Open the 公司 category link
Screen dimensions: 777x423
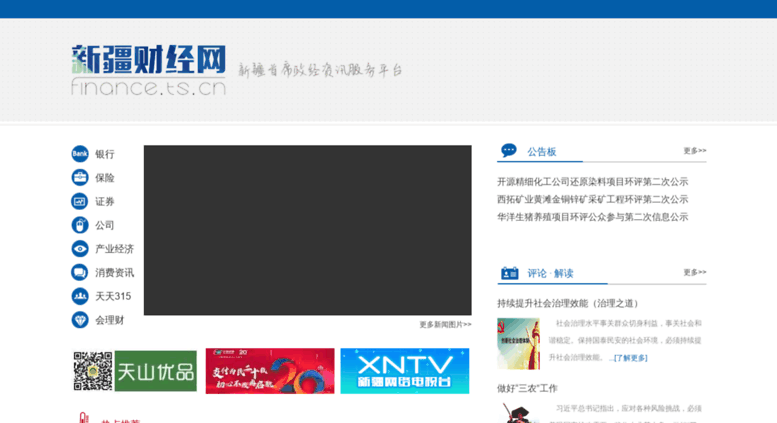105,225
